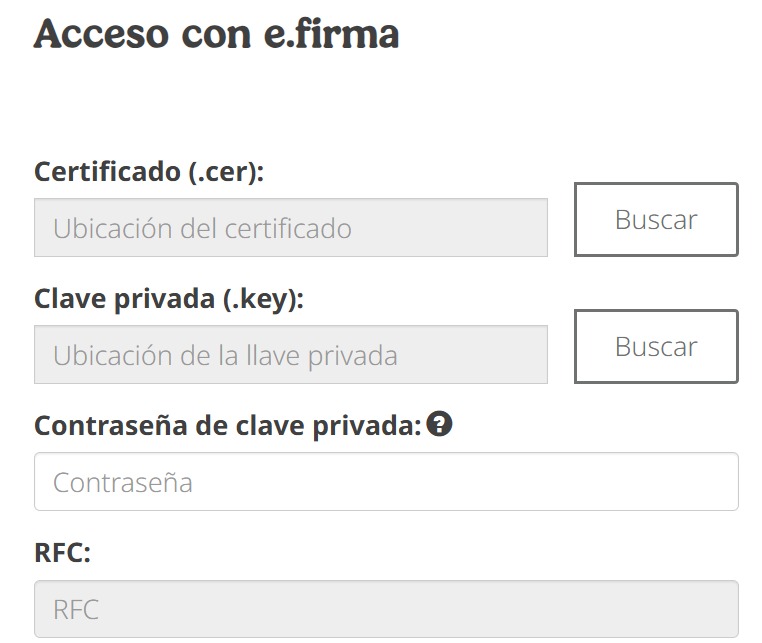Browse for the .cer certificate file
The image size is (762, 643).
pos(655,220)
